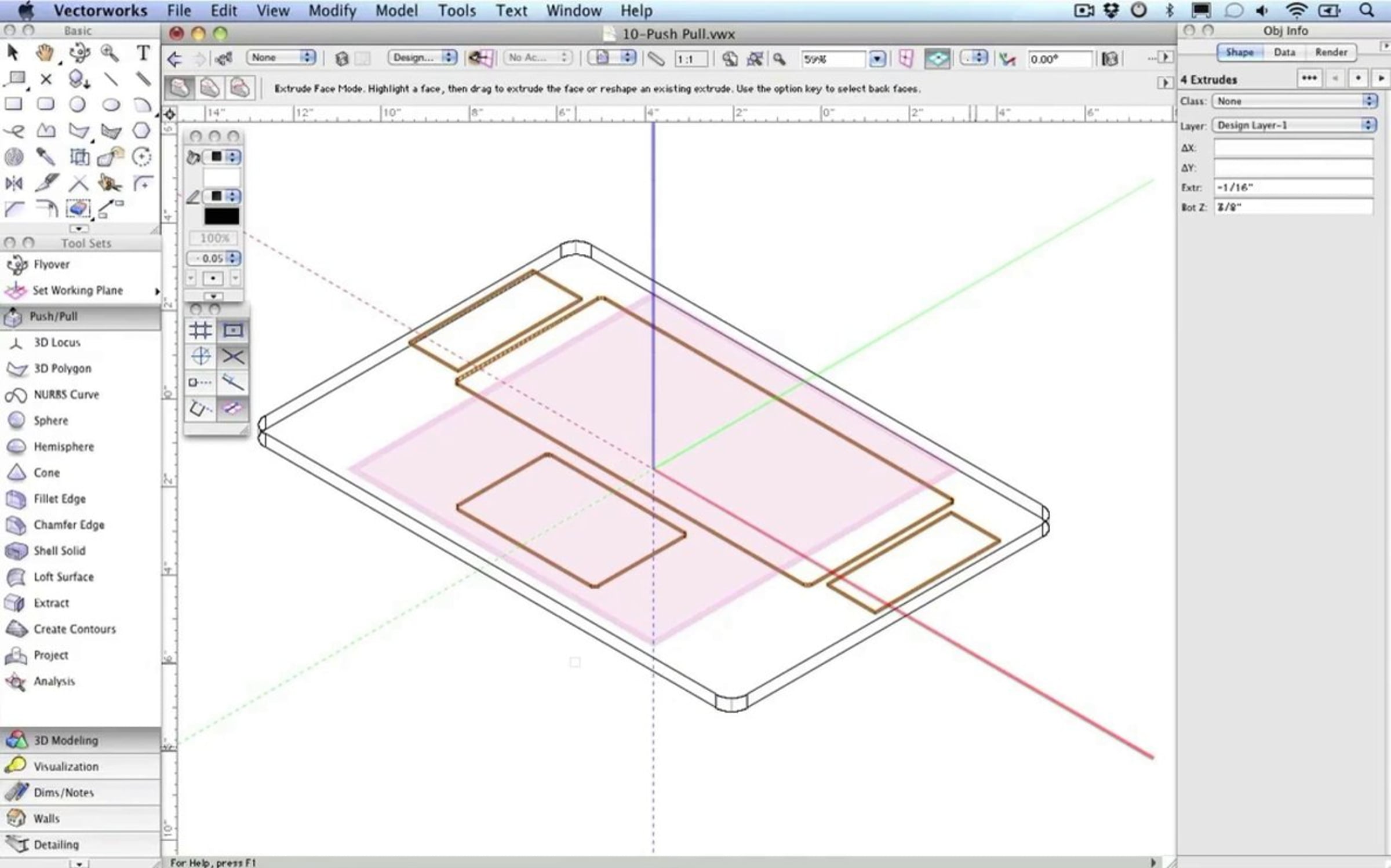Pick the Text tool in Basic palette
Image resolution: width=1391 pixels, height=868 pixels.
pos(143,53)
